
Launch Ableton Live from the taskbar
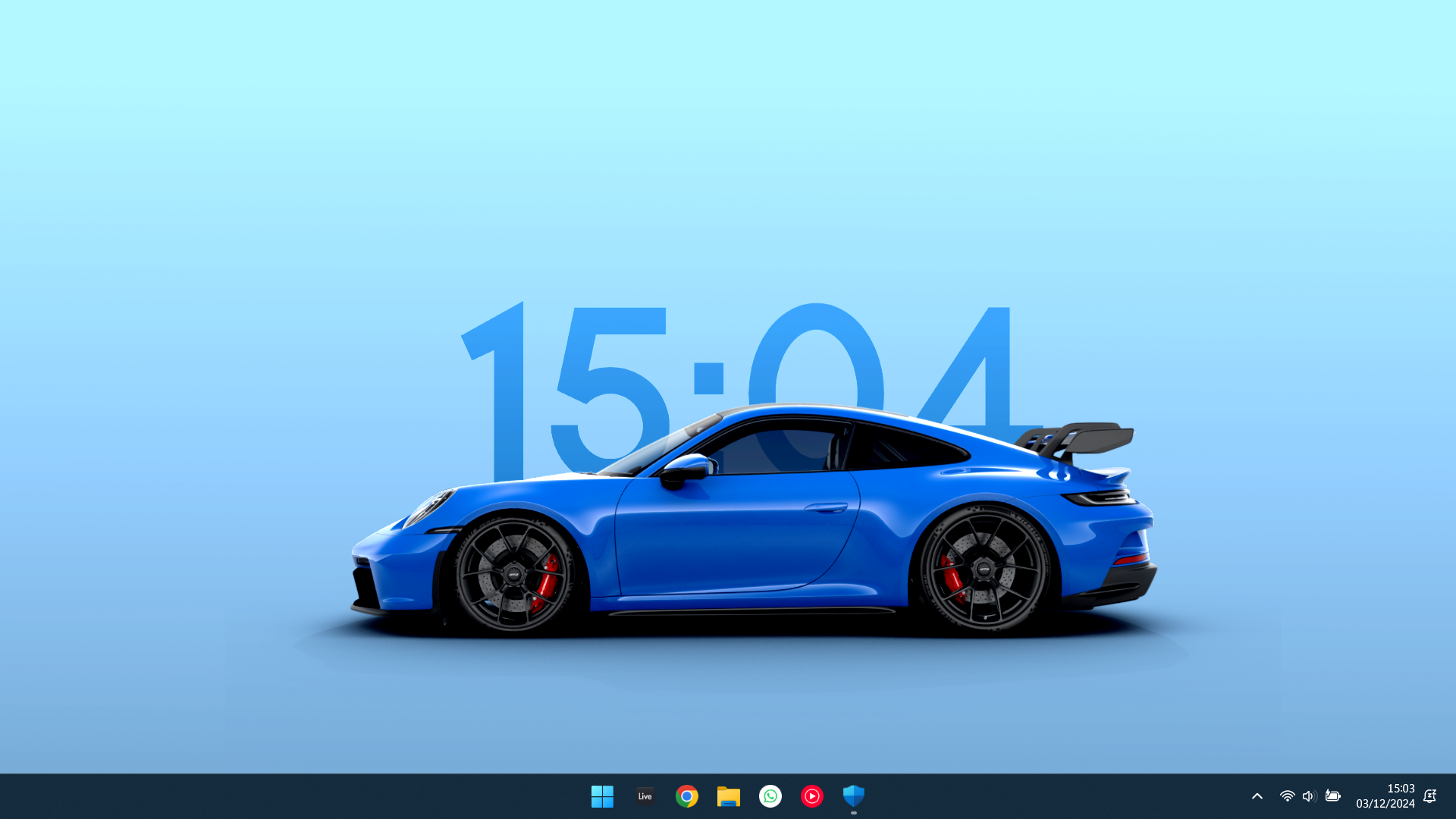[x=645, y=796]
